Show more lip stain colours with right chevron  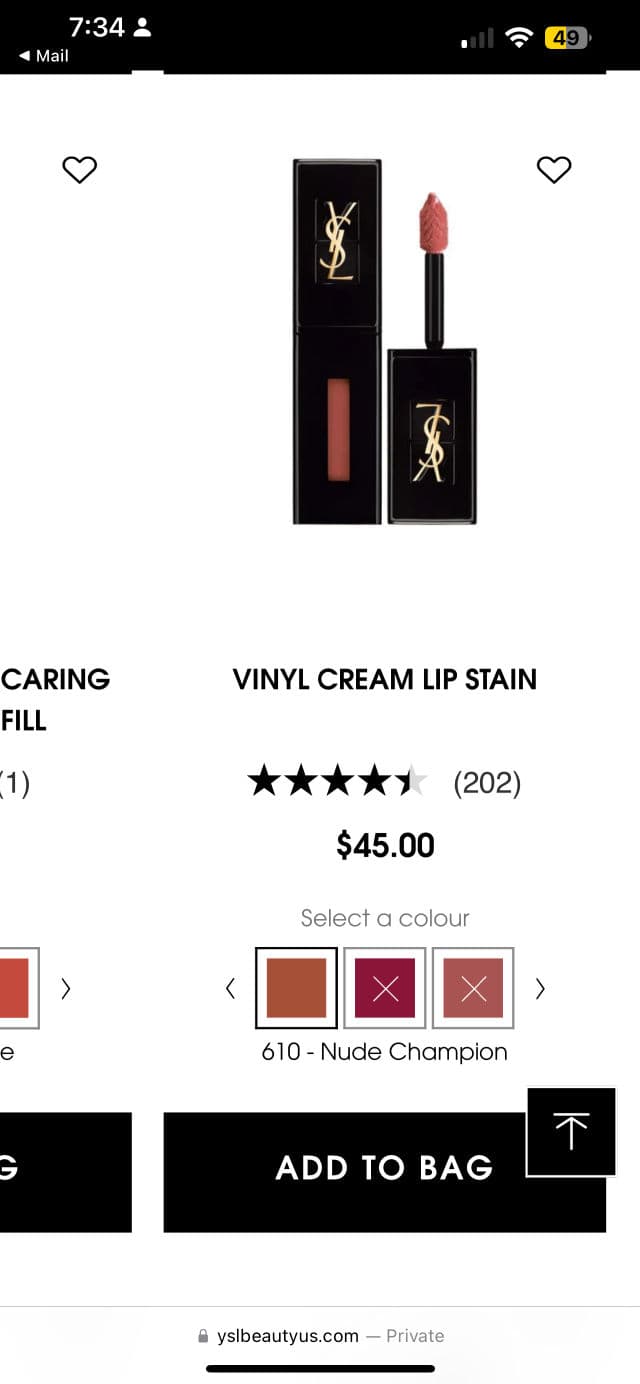[x=540, y=988]
